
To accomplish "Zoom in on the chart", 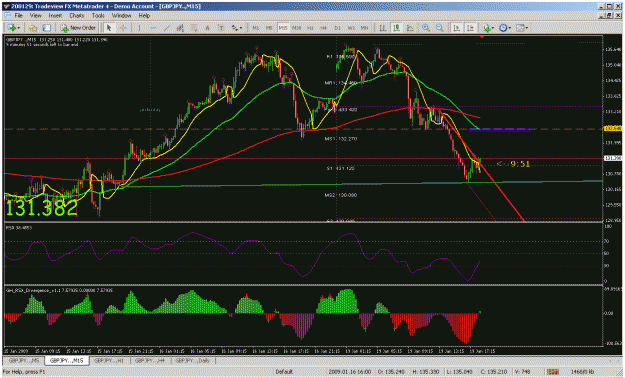I will click(426, 28).
